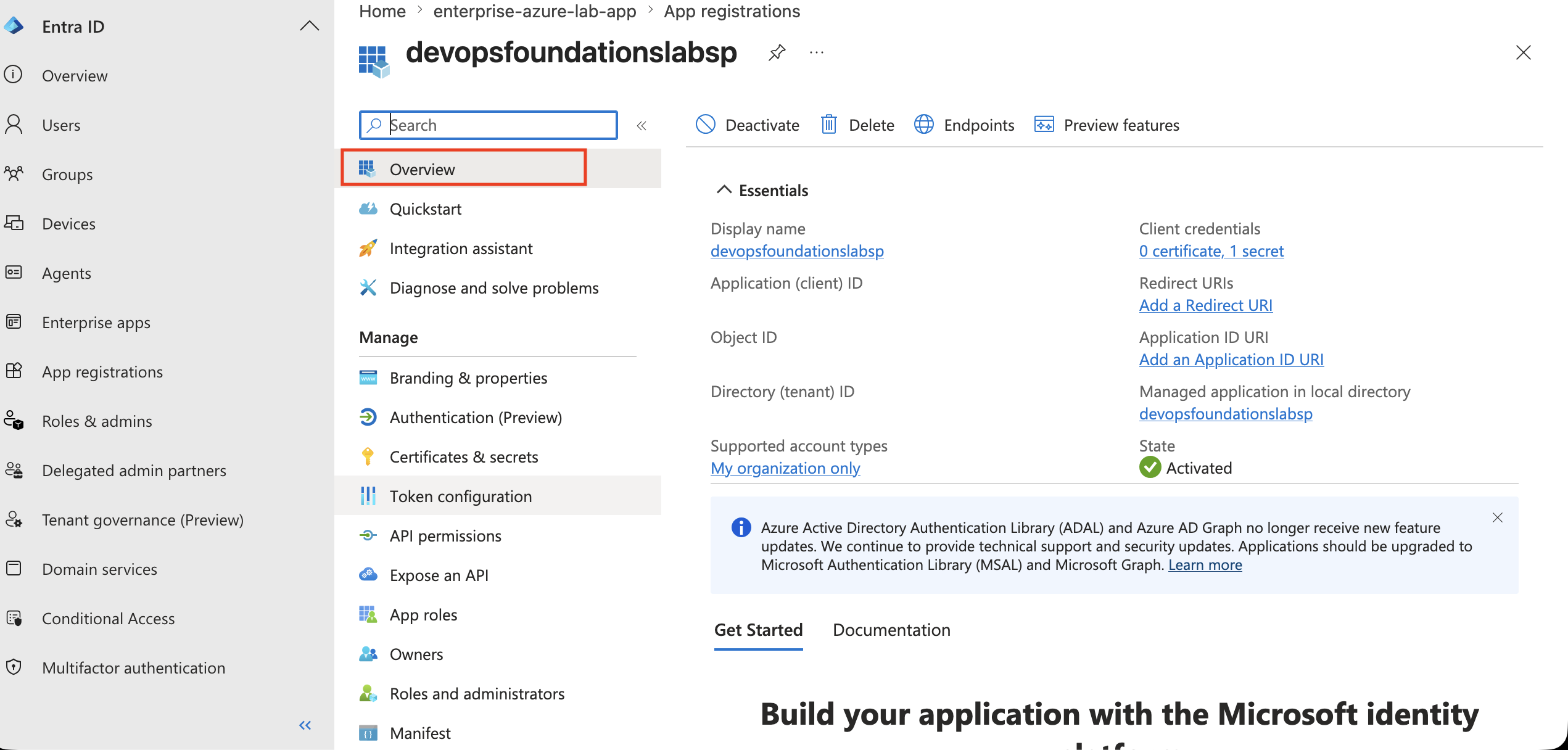The width and height of the screenshot is (1568, 750).
Task: Open Entra ID Overview in left sidebar
Action: (75, 76)
